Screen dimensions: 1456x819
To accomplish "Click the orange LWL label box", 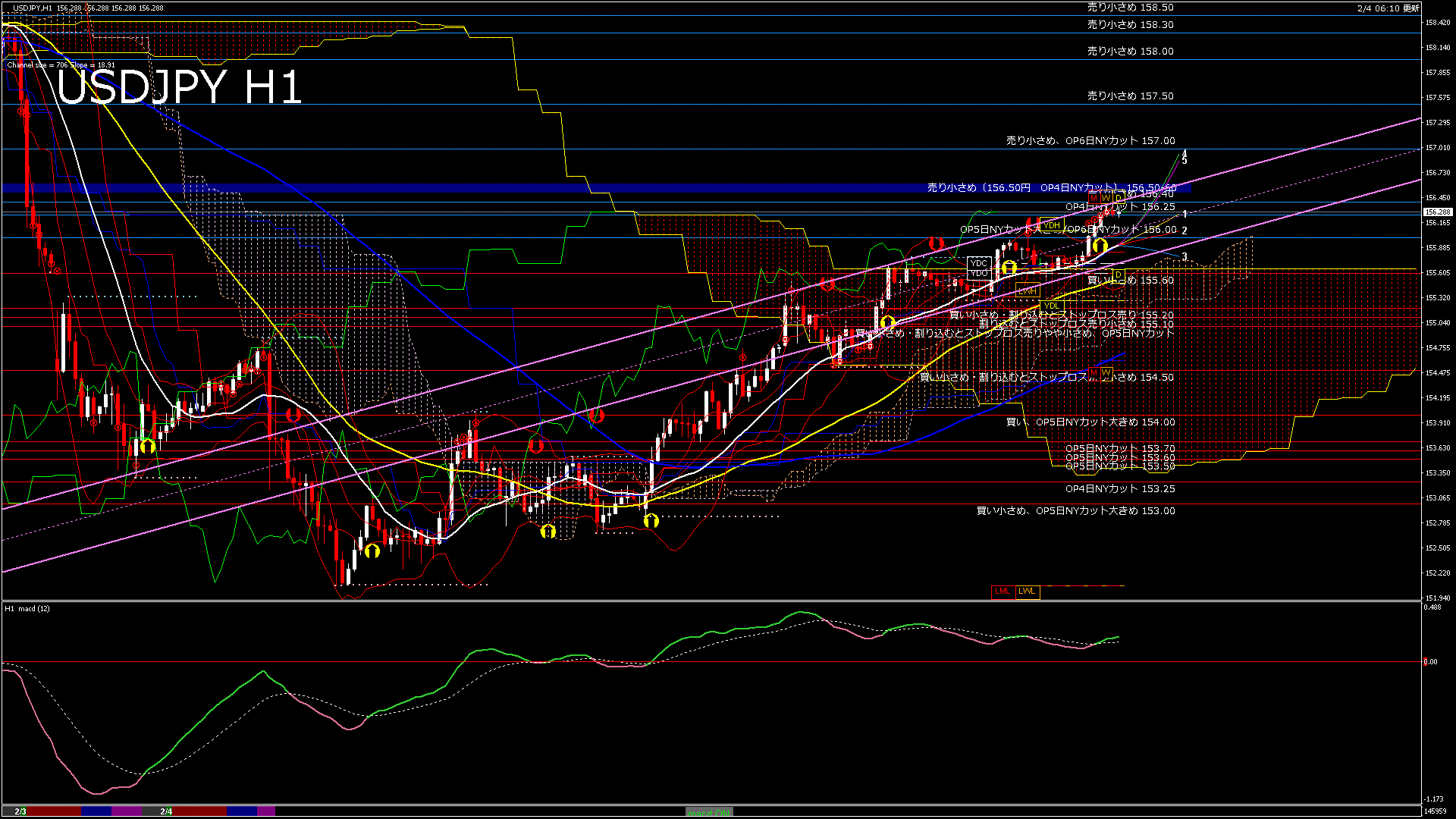I will (x=1027, y=591).
